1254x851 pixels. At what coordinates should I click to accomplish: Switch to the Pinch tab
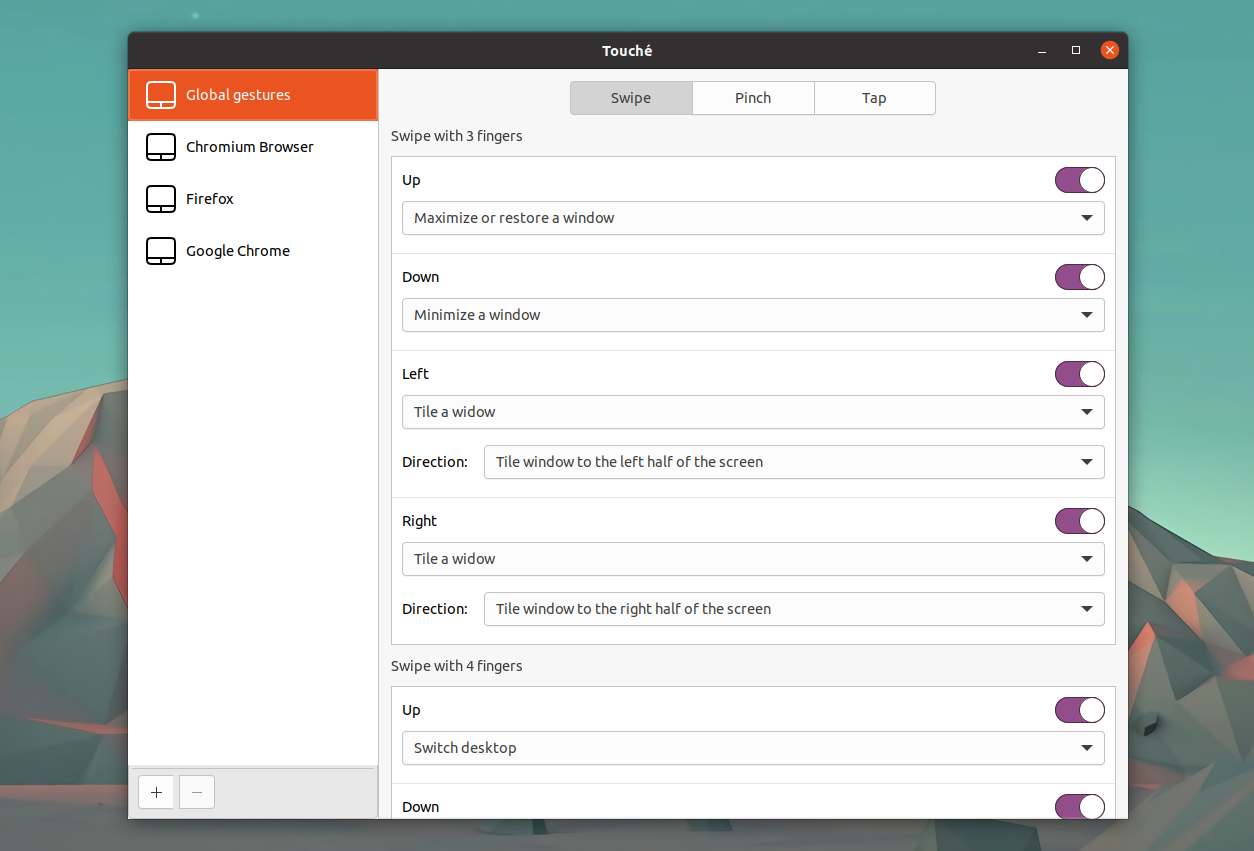point(752,97)
